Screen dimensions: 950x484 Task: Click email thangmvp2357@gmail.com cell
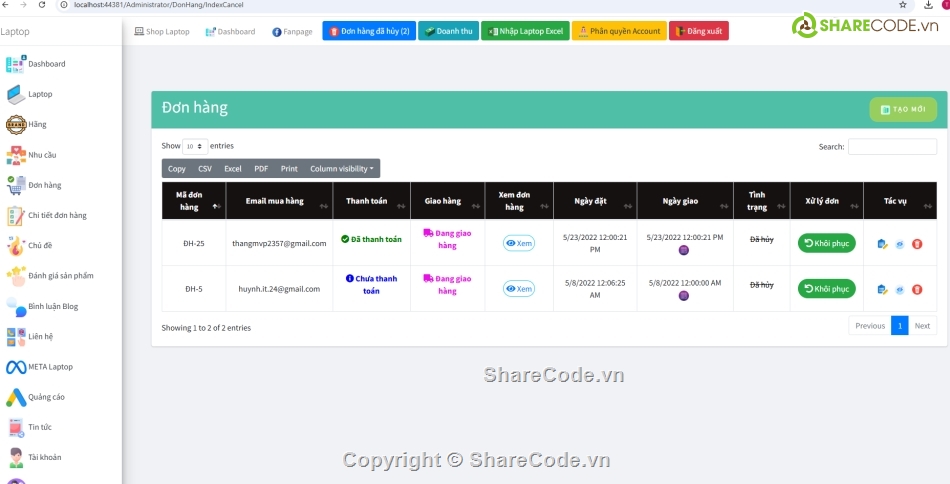279,244
